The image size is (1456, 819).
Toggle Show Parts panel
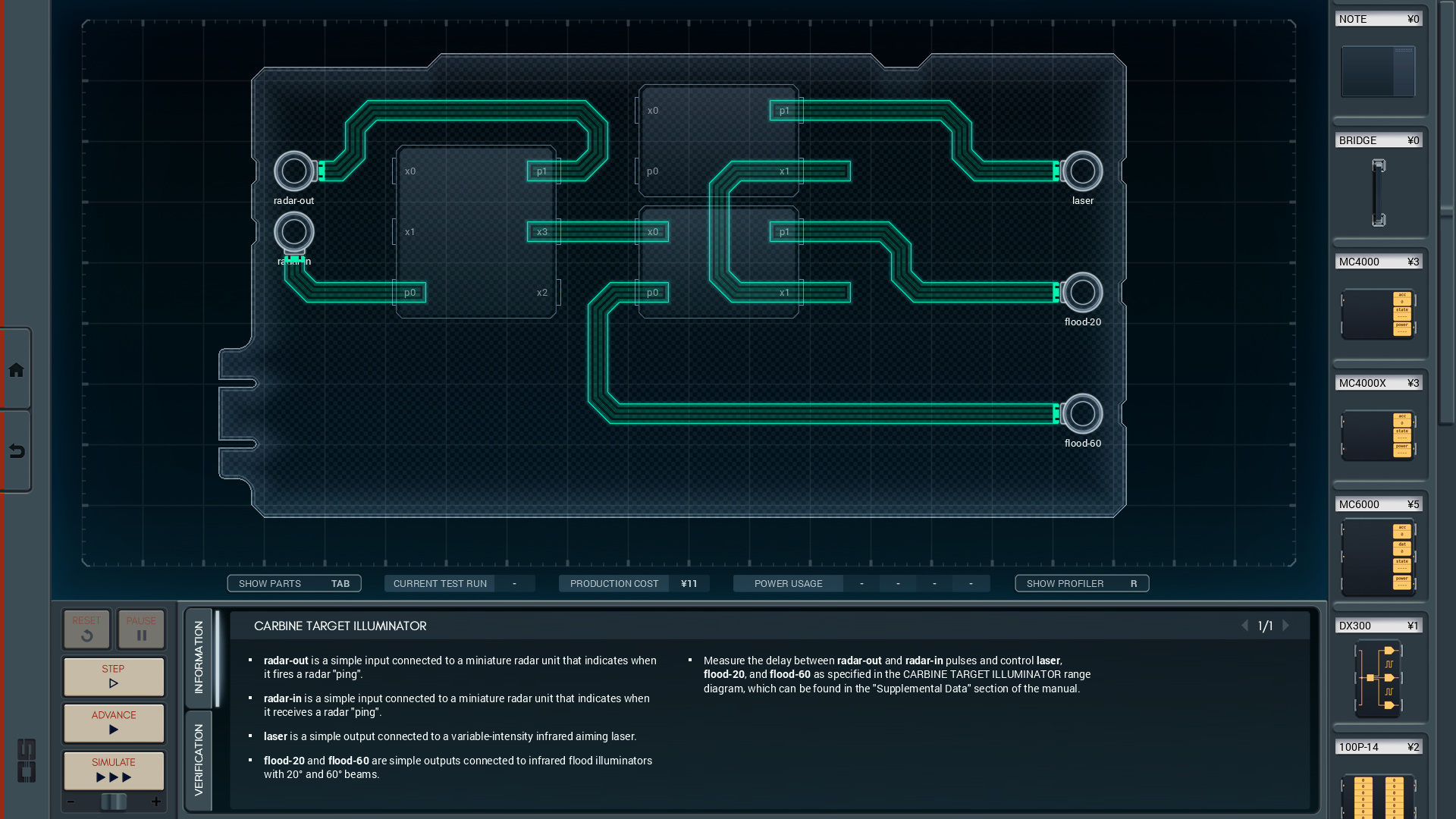(x=294, y=583)
